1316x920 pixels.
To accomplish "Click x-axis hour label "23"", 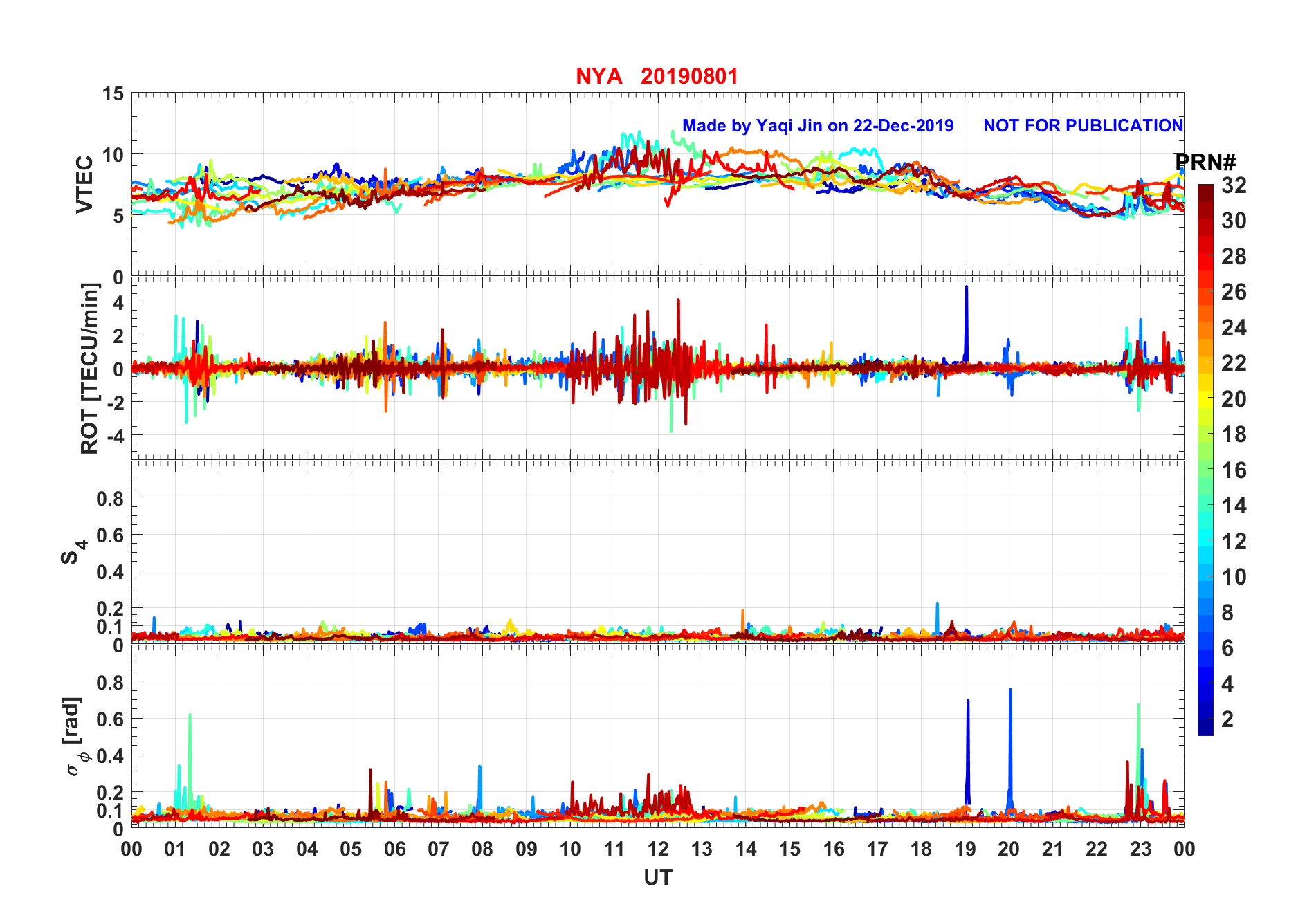I will [x=1141, y=849].
